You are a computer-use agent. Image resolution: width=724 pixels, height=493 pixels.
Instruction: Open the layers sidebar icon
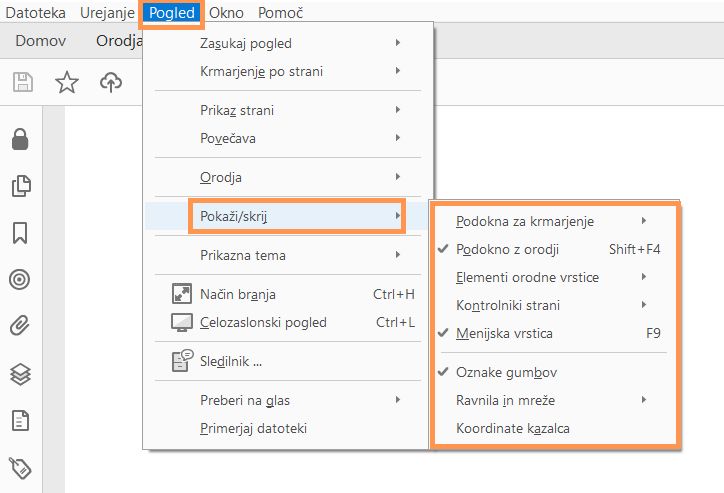[x=19, y=373]
